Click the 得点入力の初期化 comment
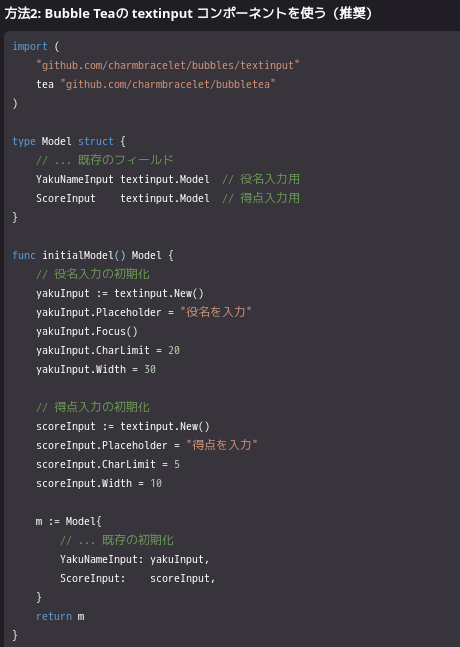 [93, 407]
